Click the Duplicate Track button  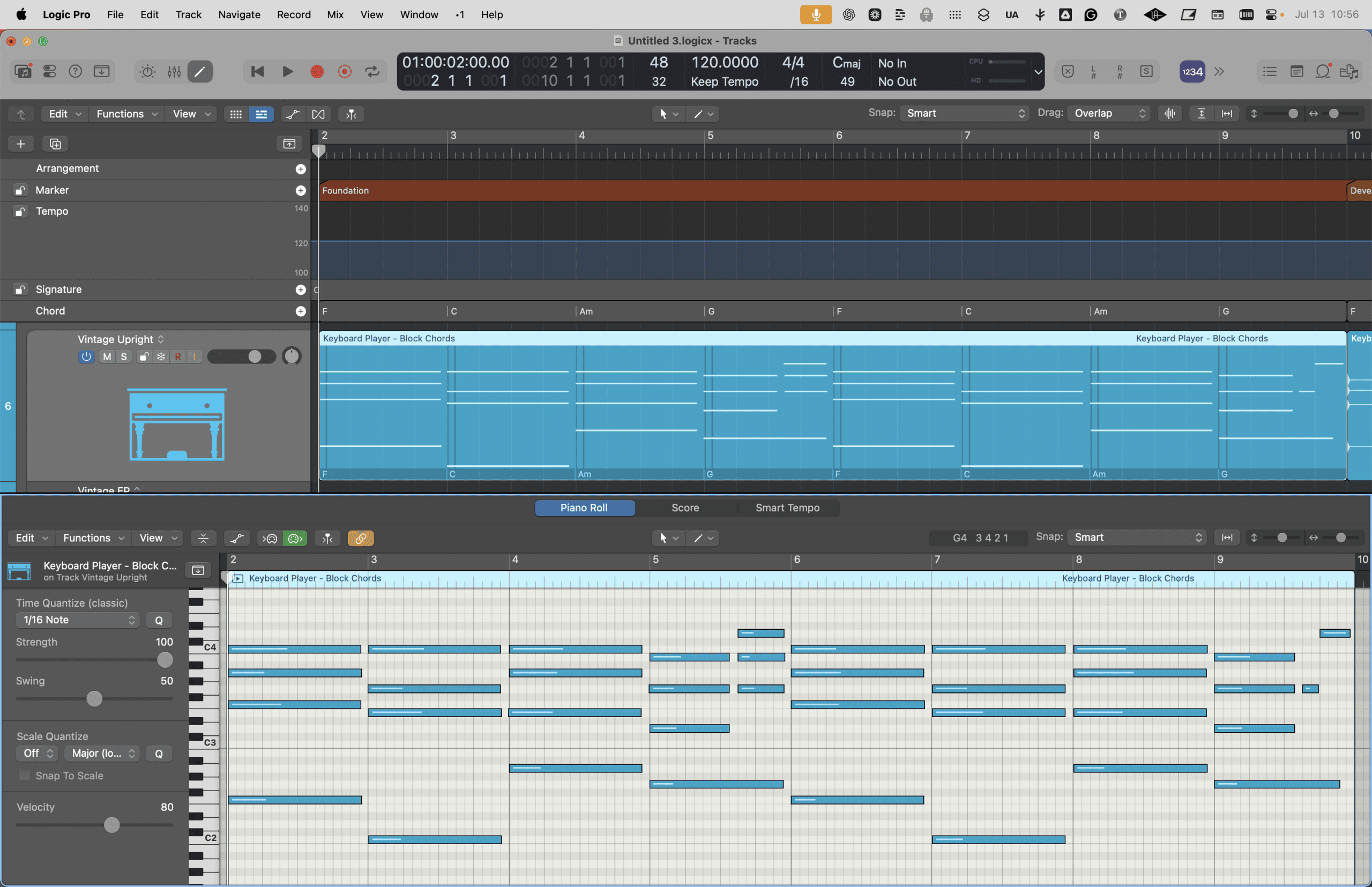tap(55, 144)
